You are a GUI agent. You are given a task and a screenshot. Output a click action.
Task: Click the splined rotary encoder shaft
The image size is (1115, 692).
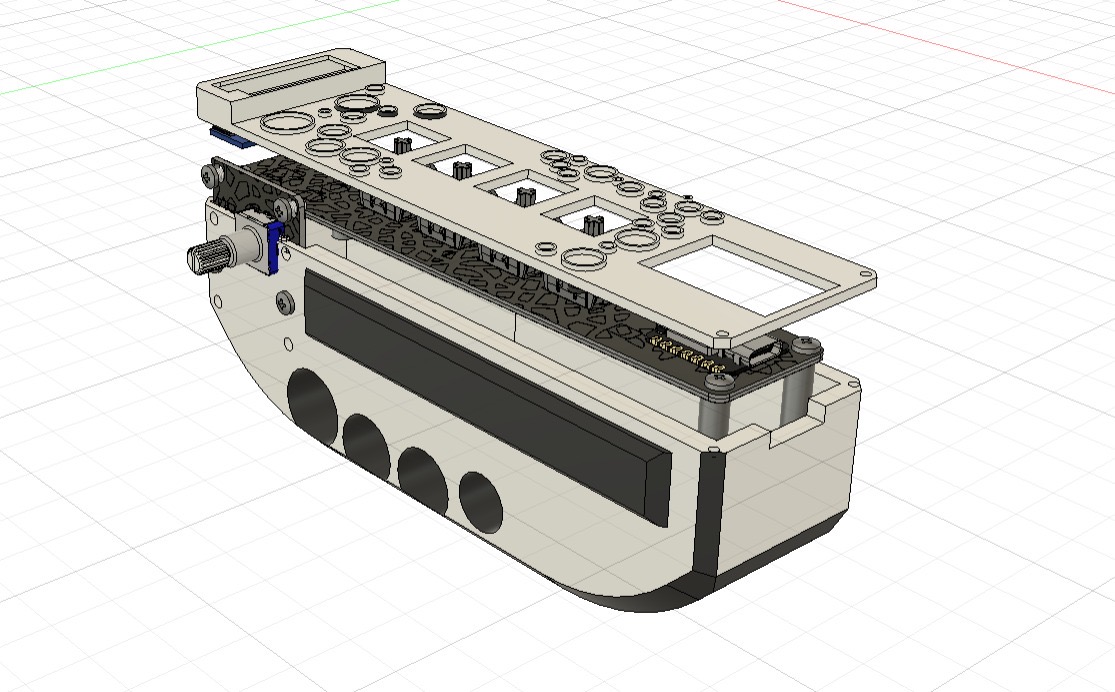point(203,259)
